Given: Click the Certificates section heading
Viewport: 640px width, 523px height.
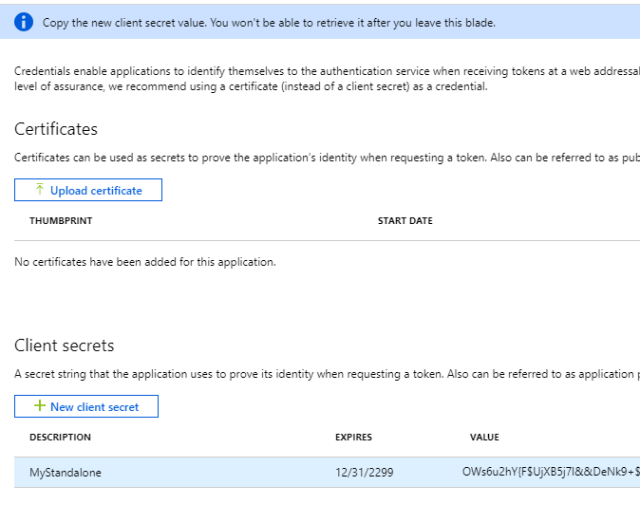Looking at the screenshot, I should click(56, 129).
